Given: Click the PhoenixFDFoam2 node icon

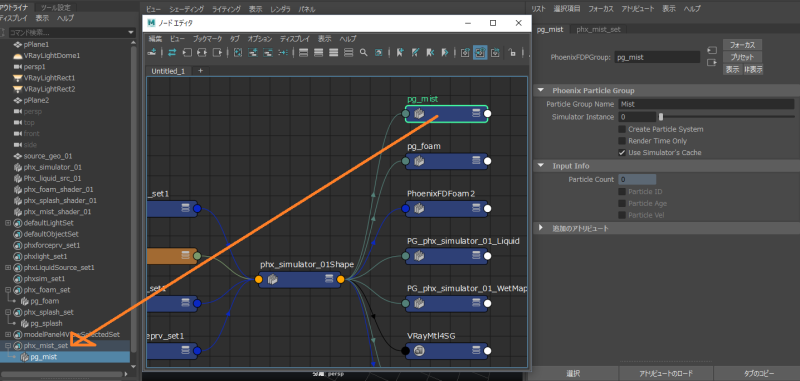Looking at the screenshot, I should coord(419,208).
